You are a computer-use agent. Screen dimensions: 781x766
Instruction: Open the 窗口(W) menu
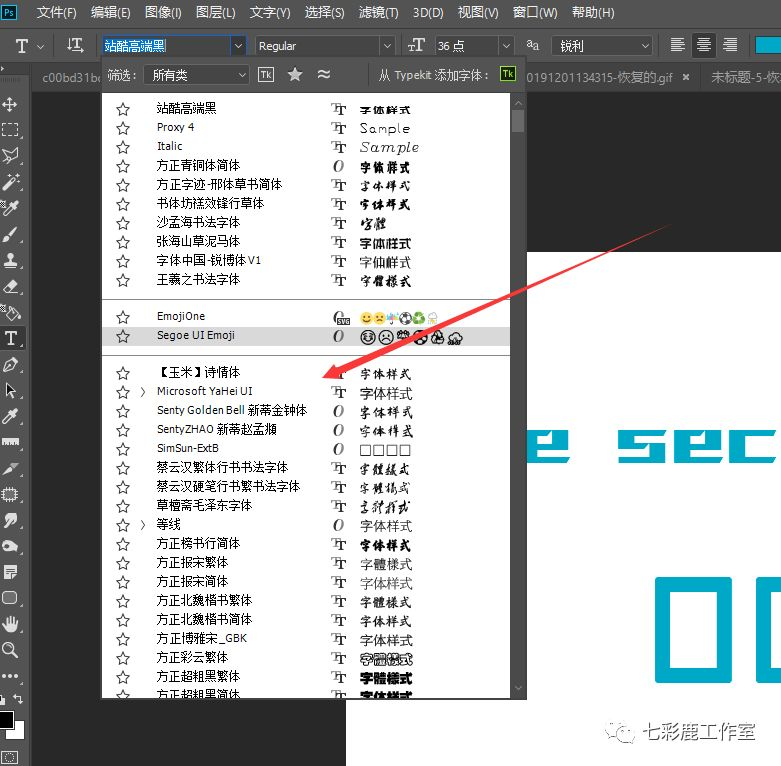point(535,12)
